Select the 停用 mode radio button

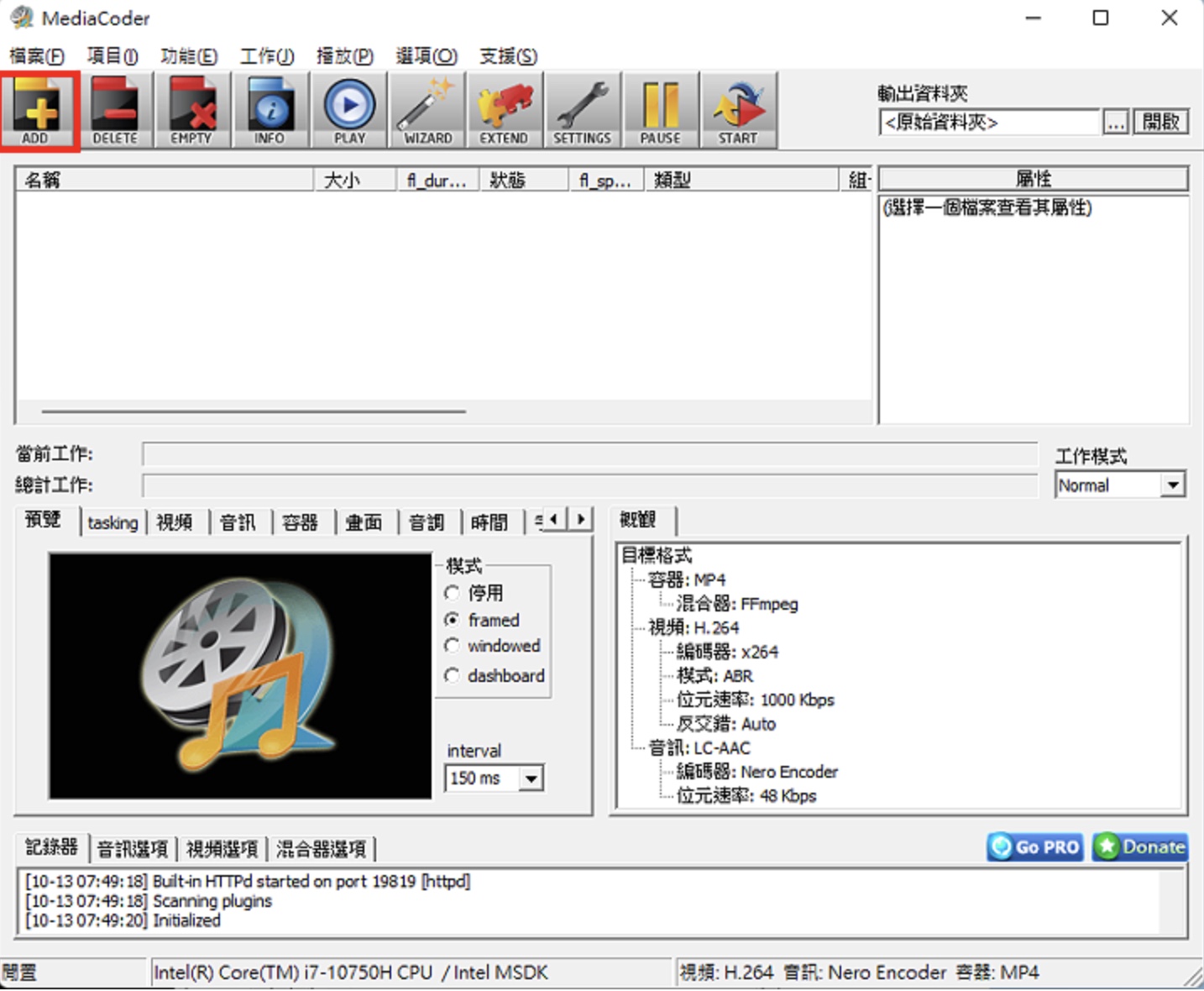click(x=453, y=593)
